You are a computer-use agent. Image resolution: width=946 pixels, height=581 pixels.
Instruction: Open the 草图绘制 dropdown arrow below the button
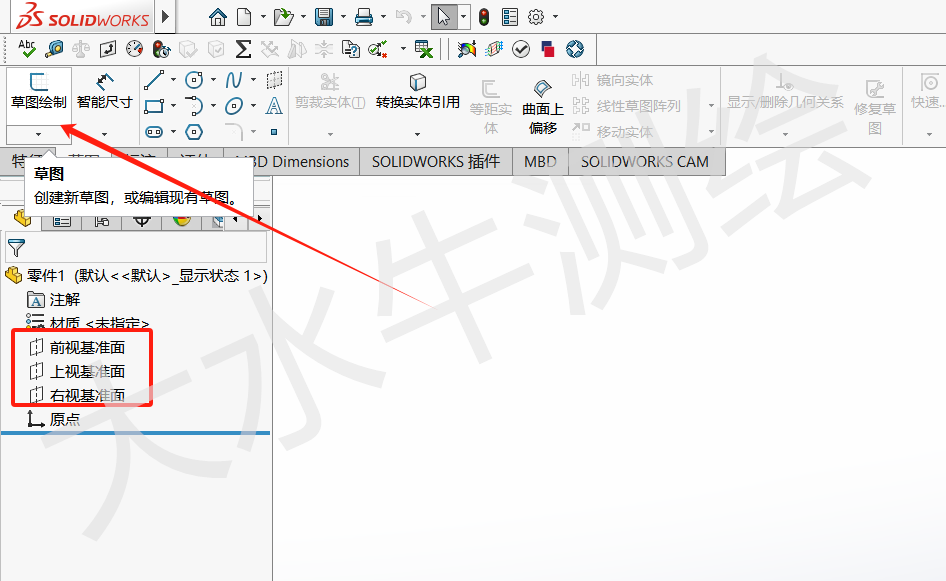tap(37, 132)
